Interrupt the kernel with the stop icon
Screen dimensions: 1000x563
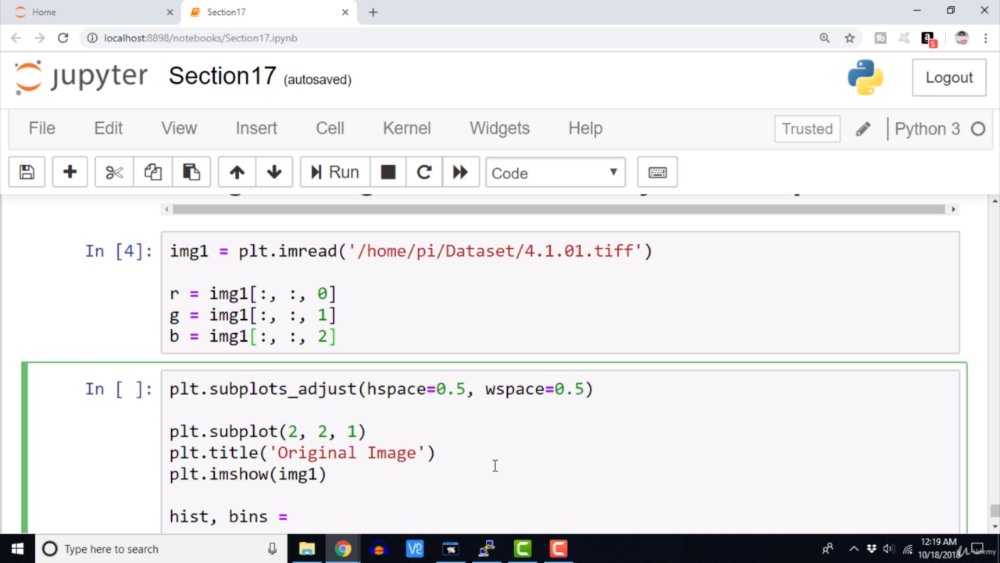pyautogui.click(x=388, y=172)
